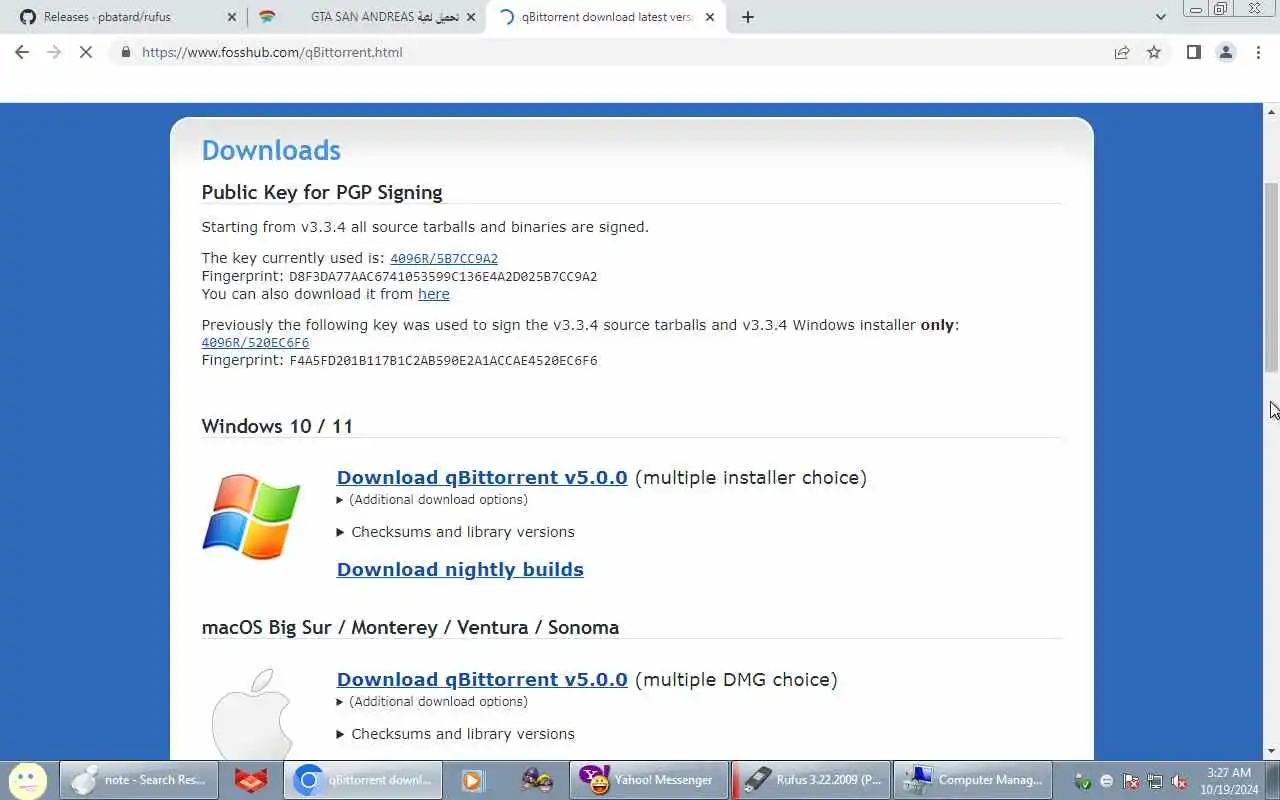
Task: Open the red fox taskbar app
Action: click(251, 780)
